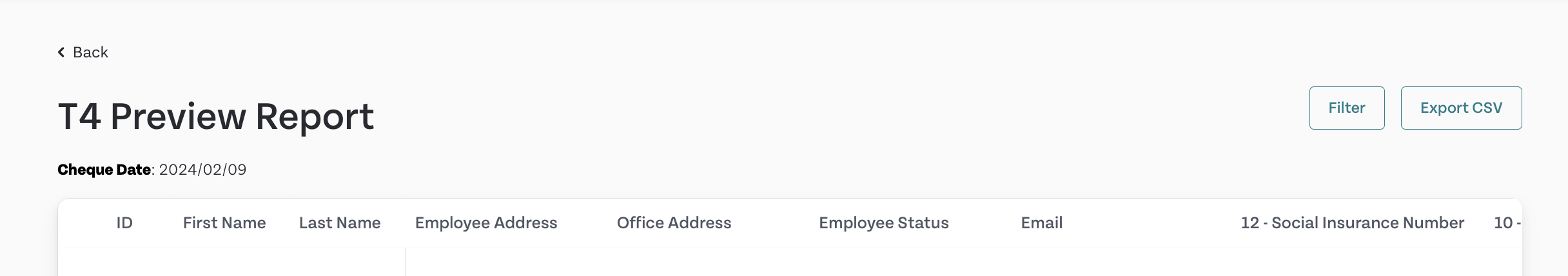Click the partially visible "10 -" column header
Viewport: 1568px width, 276px height.
click(x=1507, y=223)
